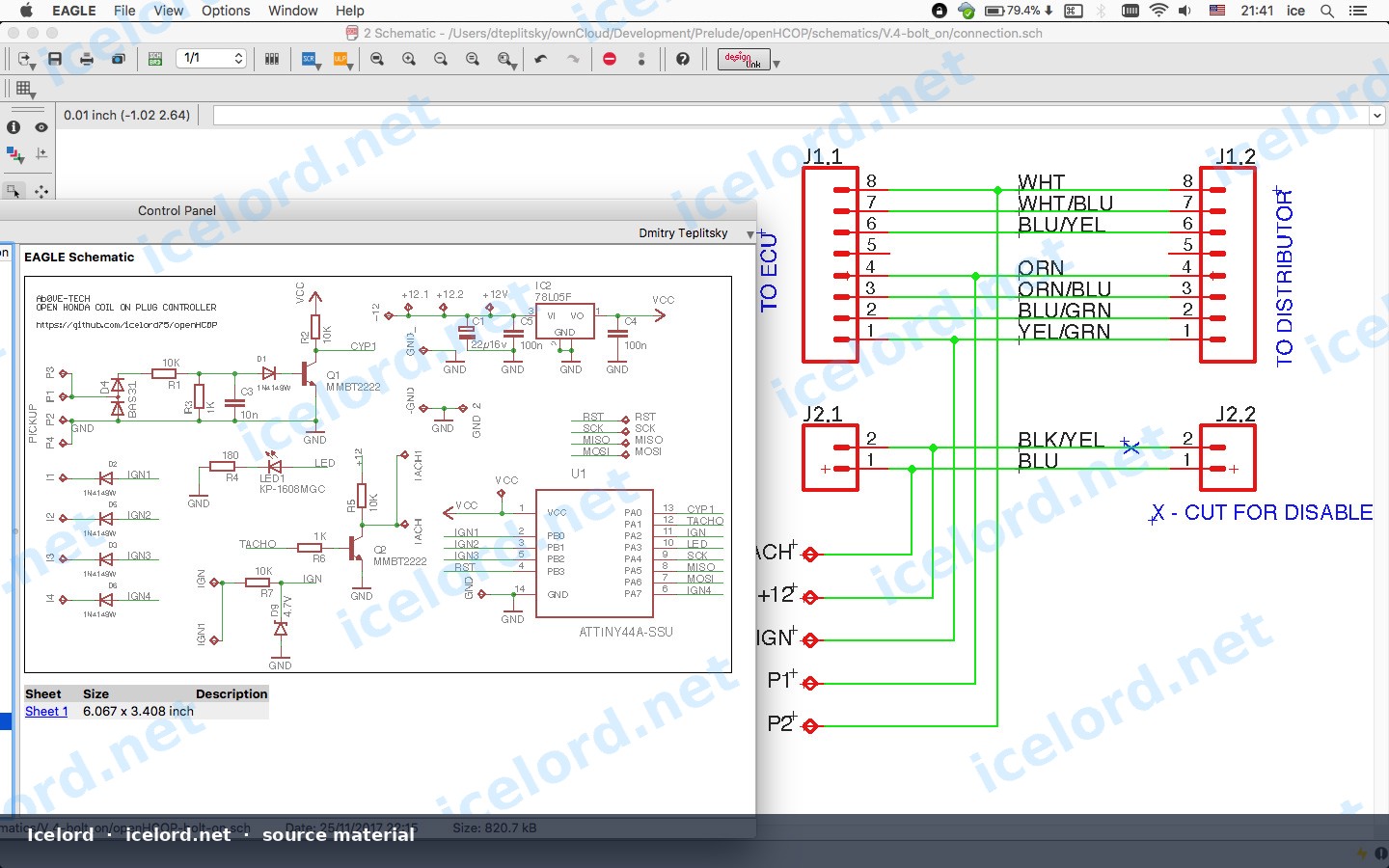Select the Info tool
This screenshot has height=868, width=1389.
14,127
